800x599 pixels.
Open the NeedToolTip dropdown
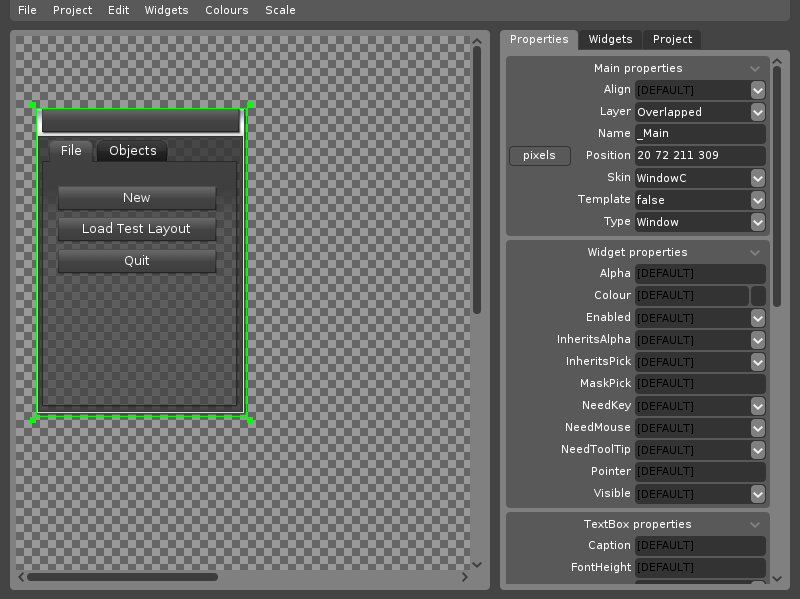click(758, 450)
